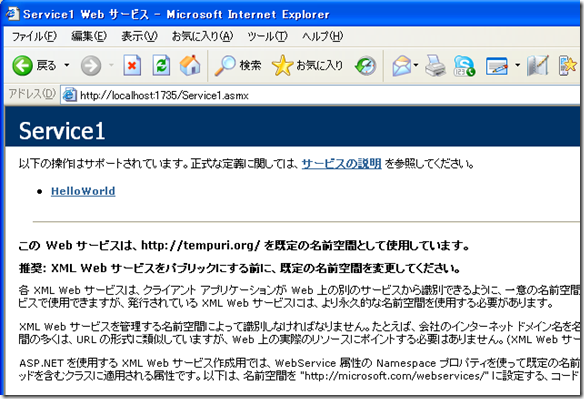Open the 編集(E) menu

click(x=89, y=37)
